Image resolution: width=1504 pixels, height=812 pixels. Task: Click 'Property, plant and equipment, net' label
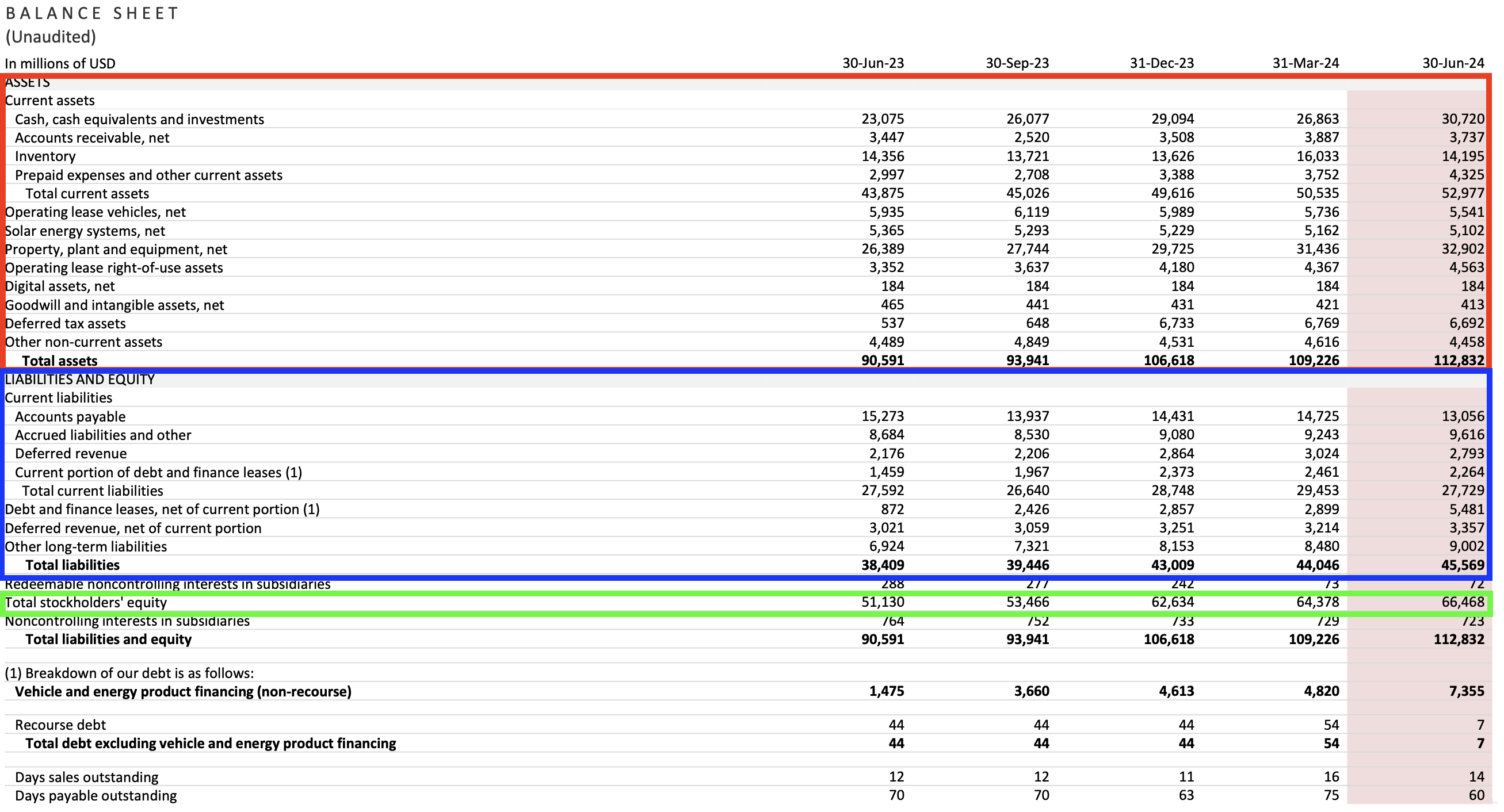116,249
